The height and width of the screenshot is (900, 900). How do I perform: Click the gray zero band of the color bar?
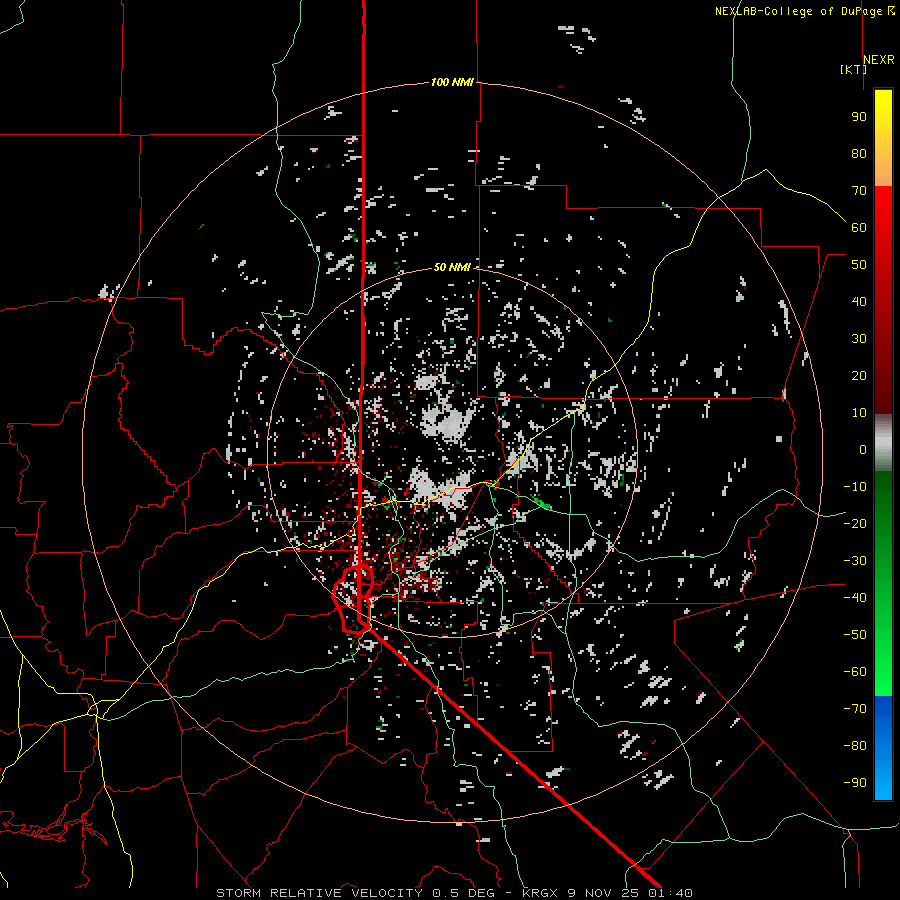coord(883,443)
